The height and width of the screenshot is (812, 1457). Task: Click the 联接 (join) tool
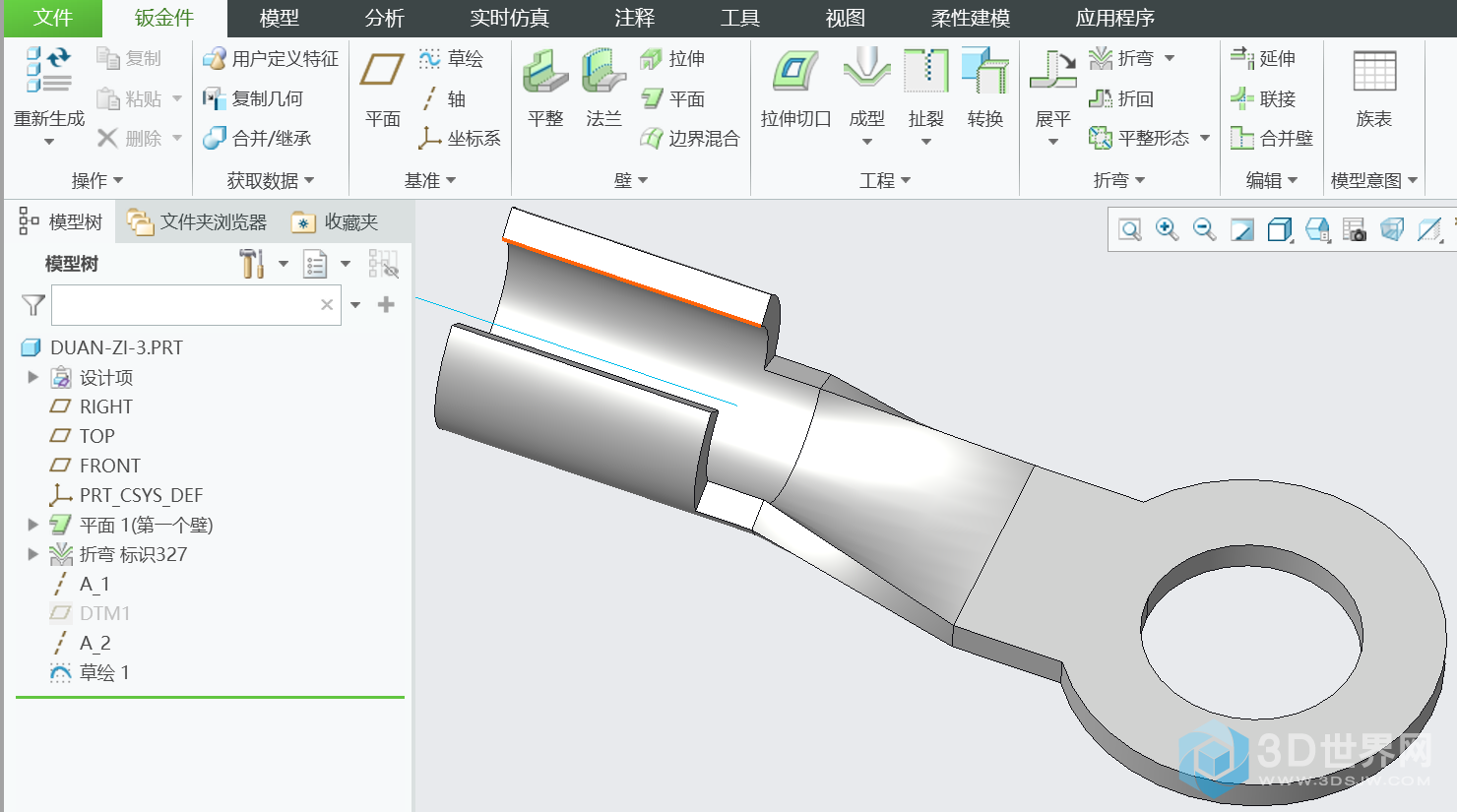pos(1263,98)
